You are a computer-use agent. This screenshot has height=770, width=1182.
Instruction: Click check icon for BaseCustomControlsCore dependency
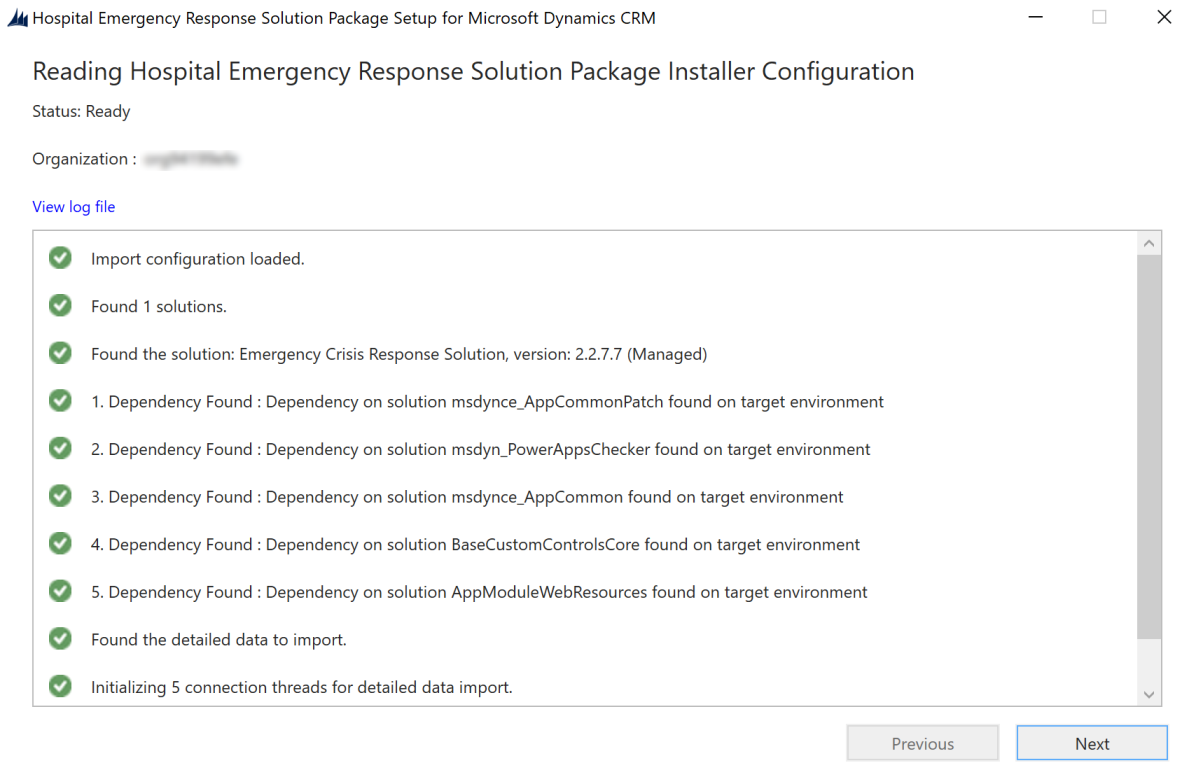pos(61,544)
